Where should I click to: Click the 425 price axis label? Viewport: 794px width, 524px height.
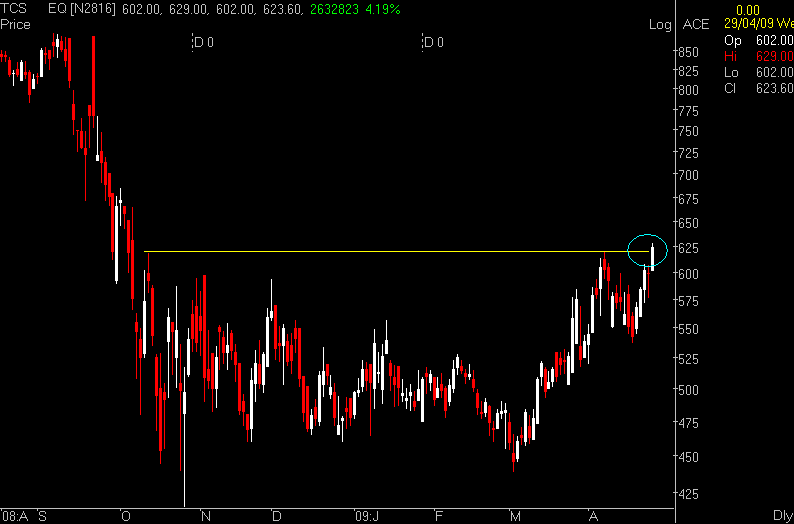point(688,493)
